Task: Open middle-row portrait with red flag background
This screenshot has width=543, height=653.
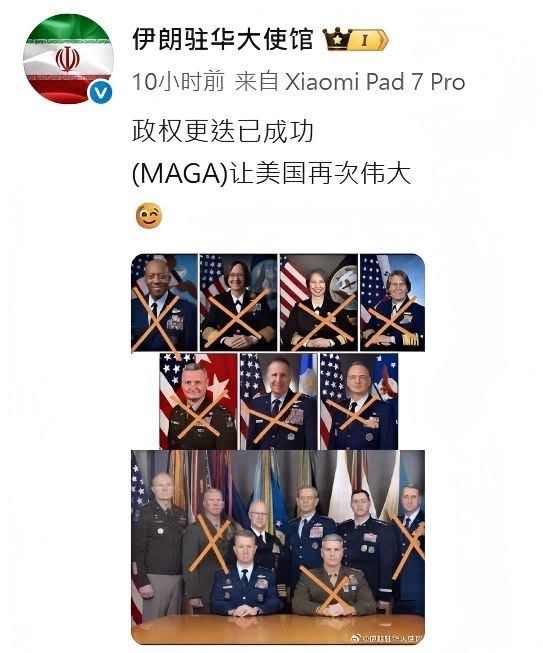Action: click(x=198, y=401)
